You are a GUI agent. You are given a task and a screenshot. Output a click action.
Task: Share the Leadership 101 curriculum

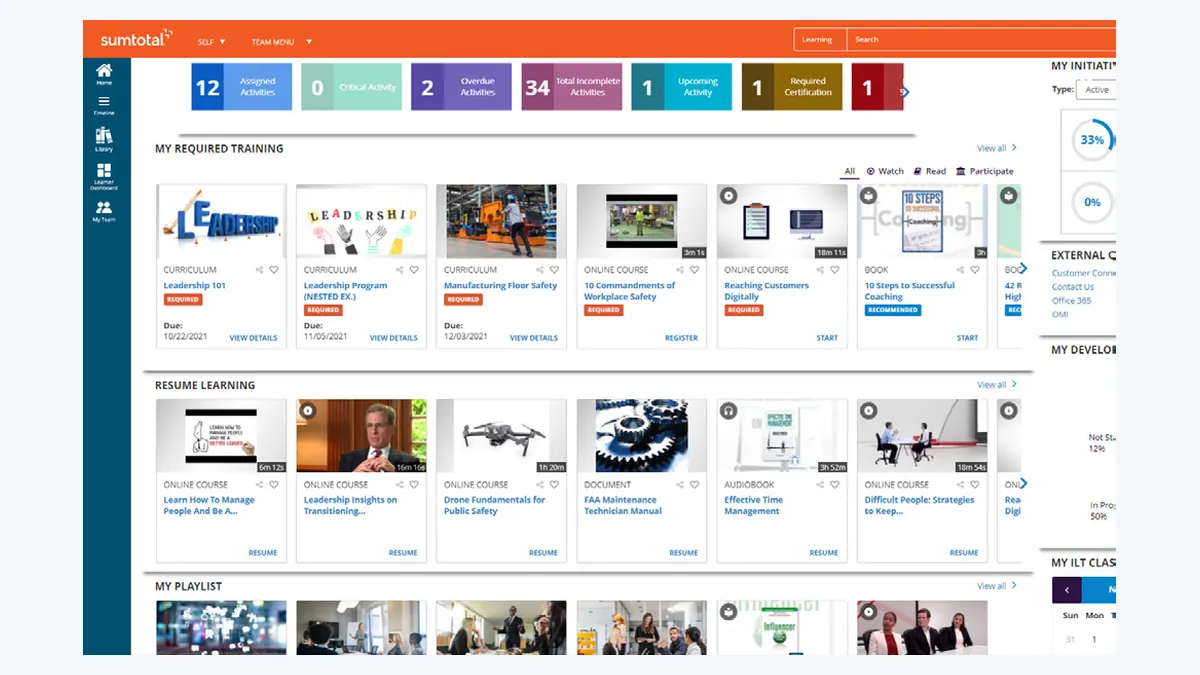[x=259, y=270]
